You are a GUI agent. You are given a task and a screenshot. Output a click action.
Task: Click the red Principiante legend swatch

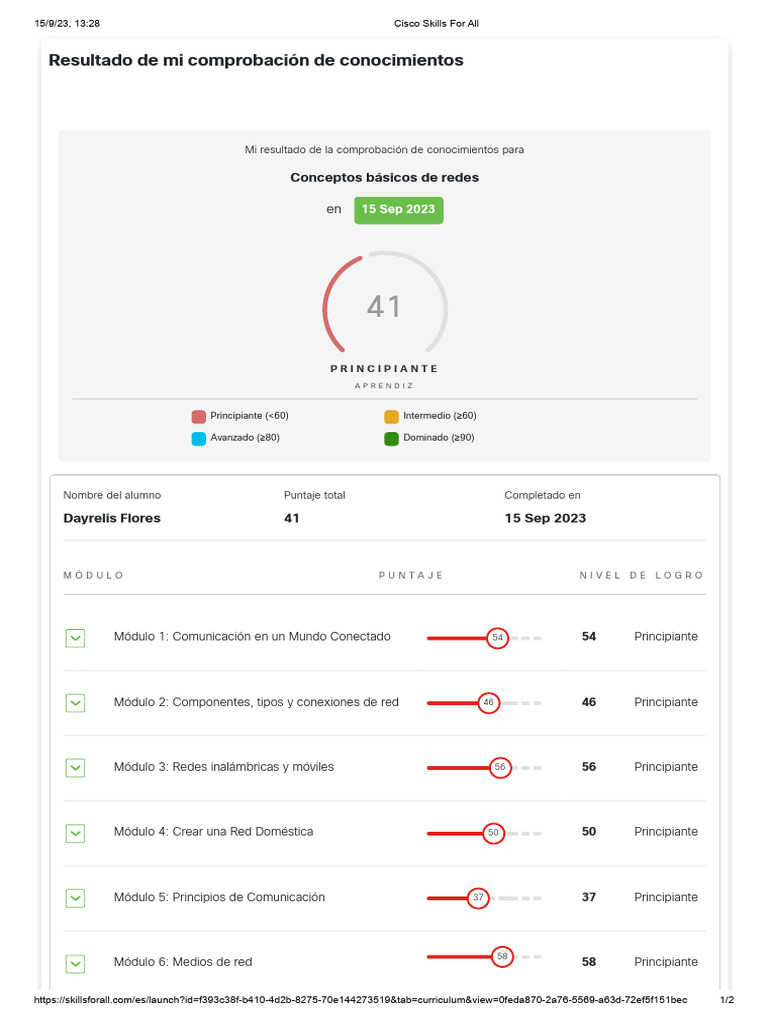[198, 416]
